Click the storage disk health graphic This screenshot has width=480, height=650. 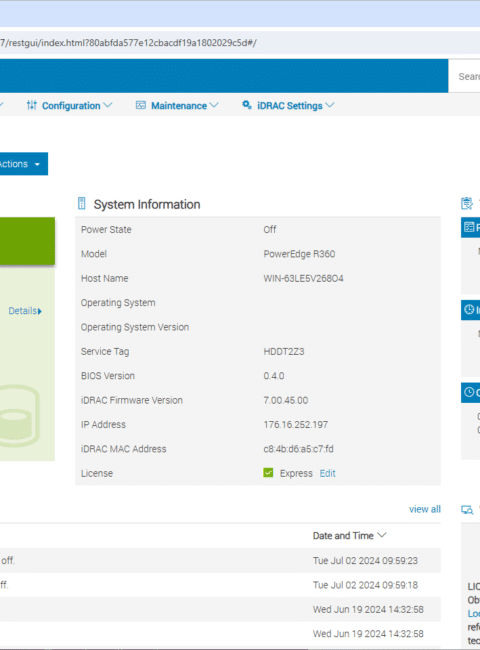(x=19, y=415)
